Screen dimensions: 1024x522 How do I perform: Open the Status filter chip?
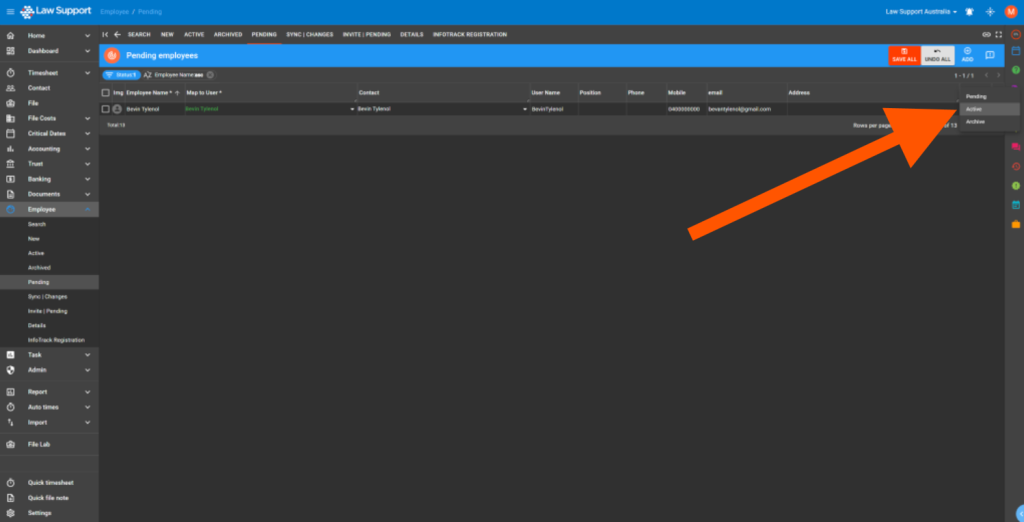point(121,75)
